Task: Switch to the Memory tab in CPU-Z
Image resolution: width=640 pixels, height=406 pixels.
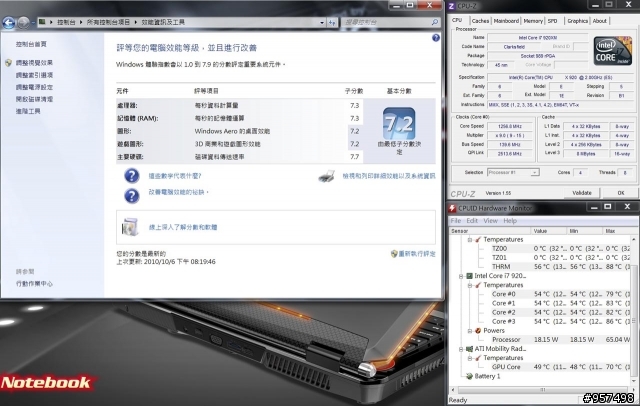Action: pos(533,21)
